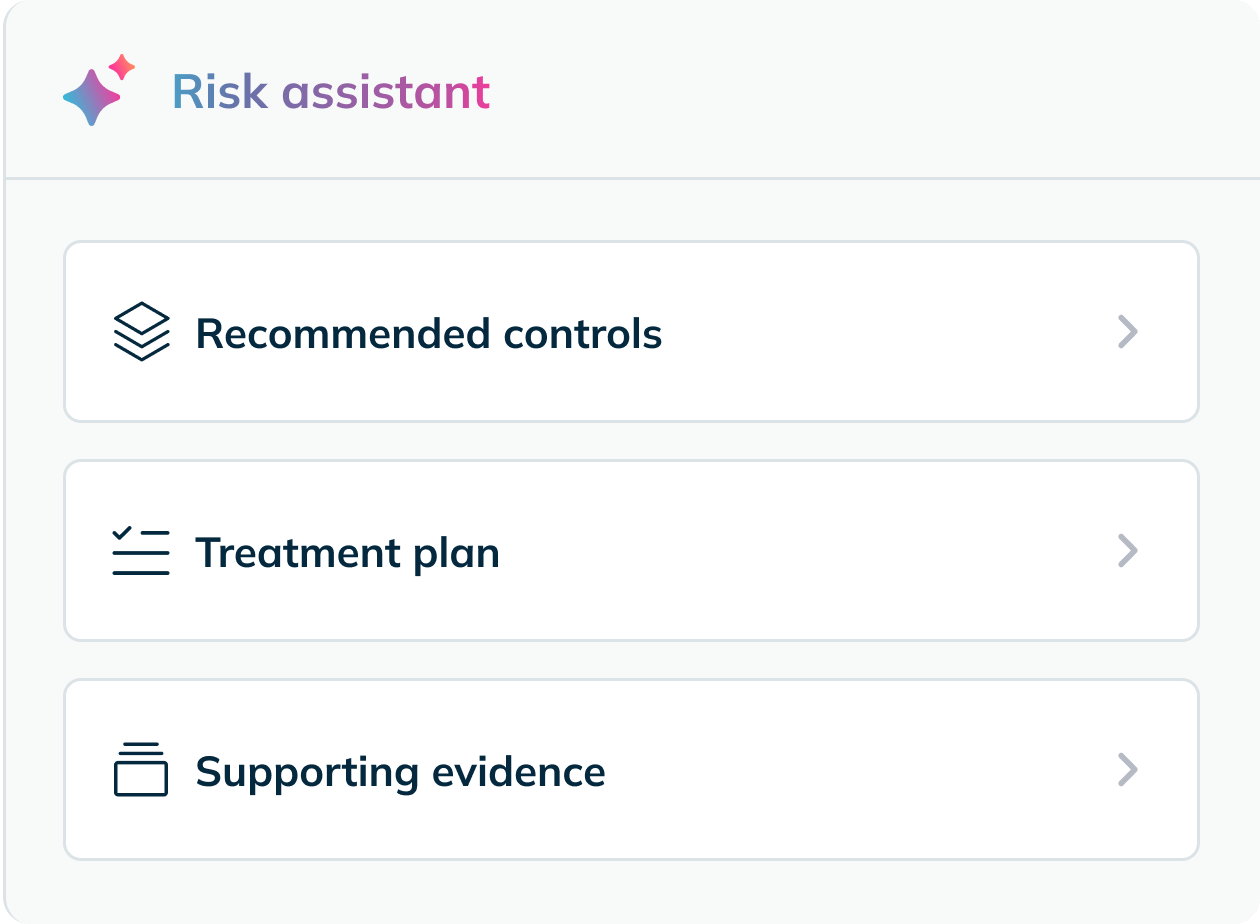This screenshot has height=924, width=1260.
Task: Click the checklist icon beside Treatment plan
Action: click(x=141, y=551)
